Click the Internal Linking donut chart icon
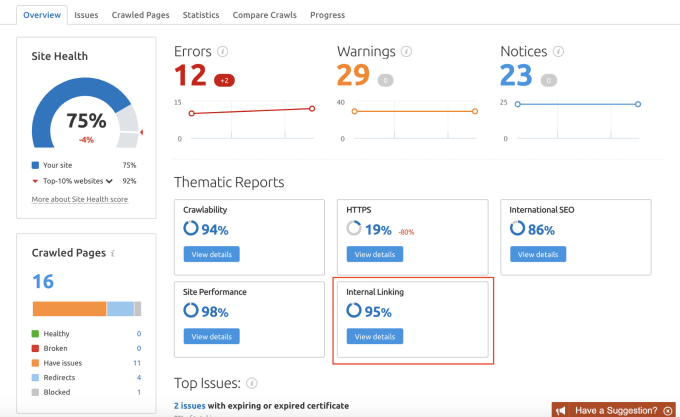The height and width of the screenshot is (417, 680). point(354,310)
